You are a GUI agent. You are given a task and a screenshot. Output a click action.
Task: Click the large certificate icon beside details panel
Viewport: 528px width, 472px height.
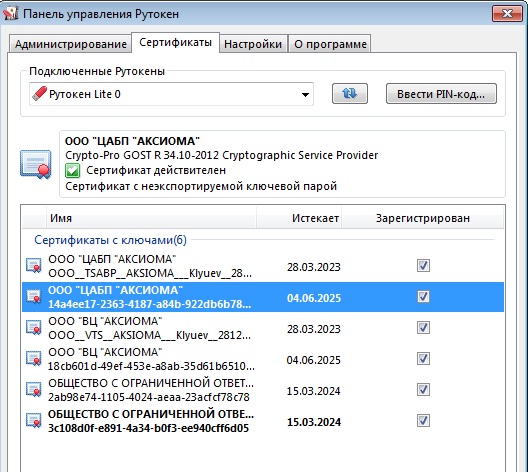point(36,164)
